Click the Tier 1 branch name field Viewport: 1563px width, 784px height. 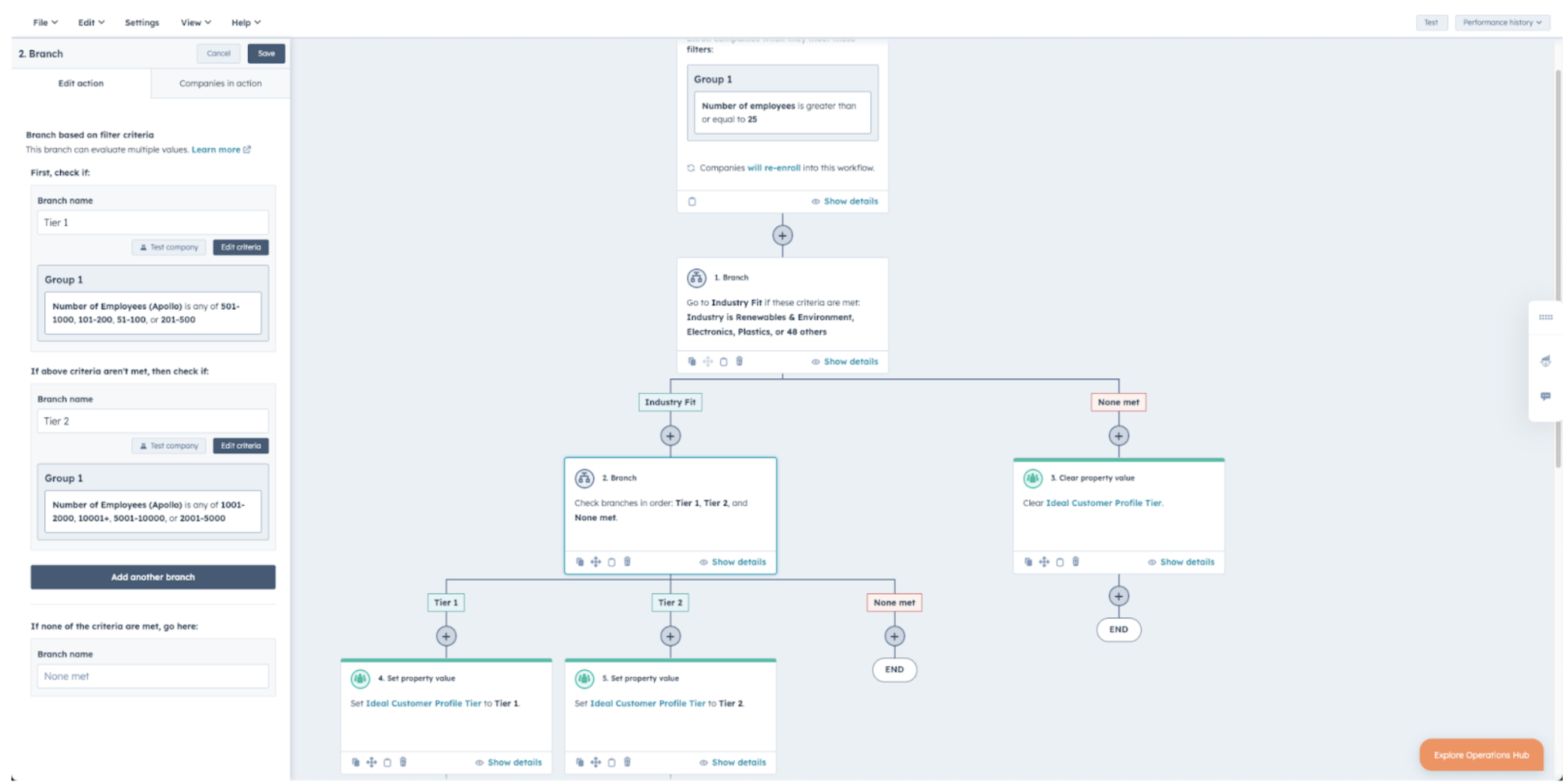pyautogui.click(x=153, y=222)
